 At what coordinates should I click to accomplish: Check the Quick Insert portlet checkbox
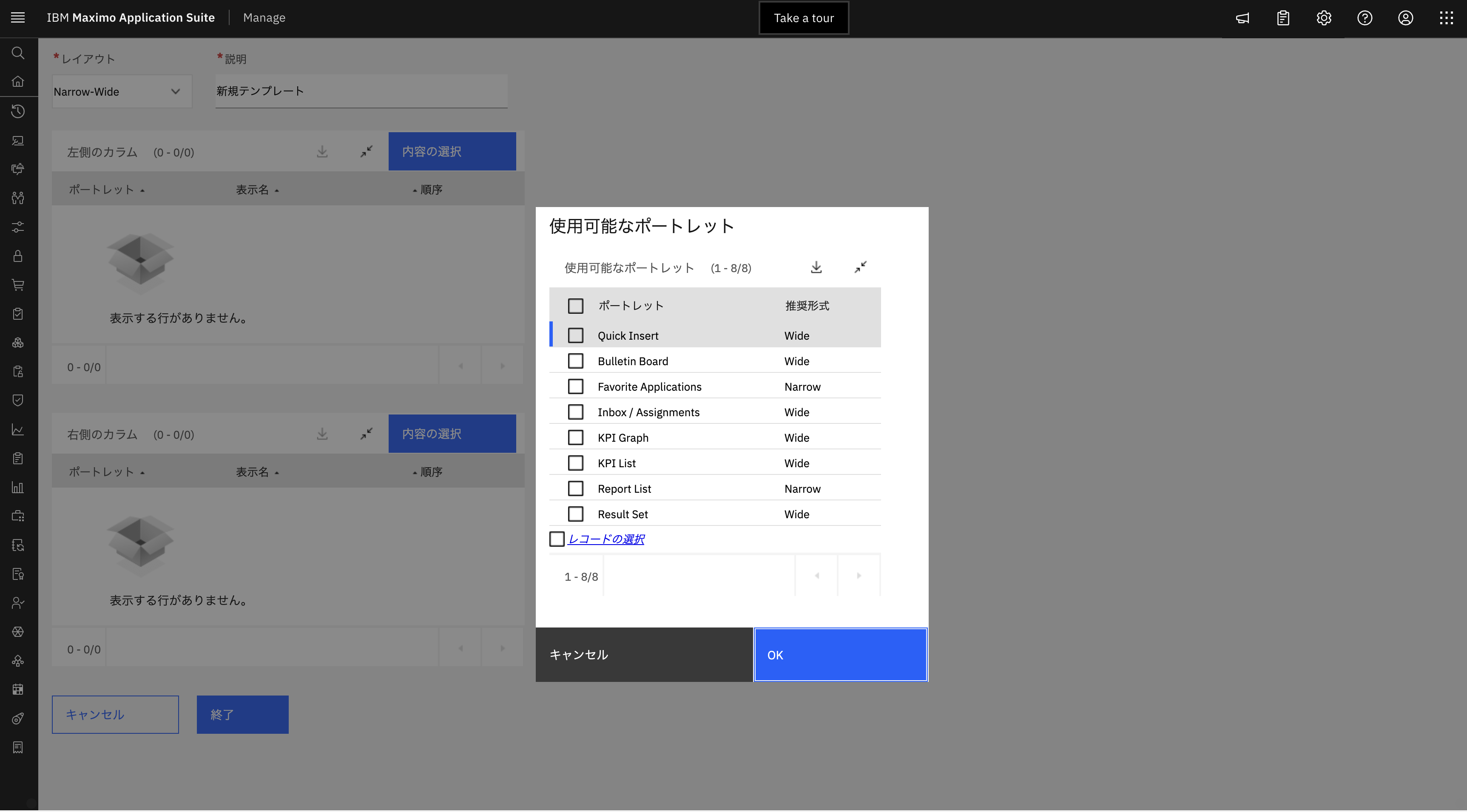[x=575, y=336]
